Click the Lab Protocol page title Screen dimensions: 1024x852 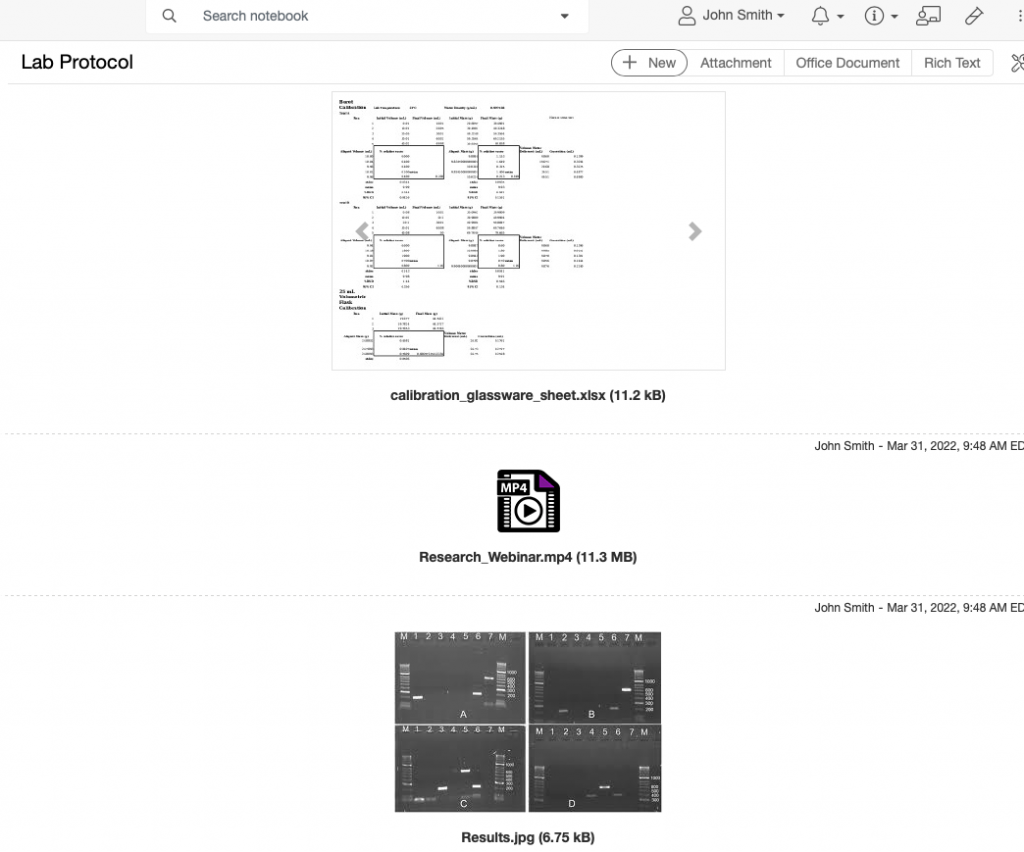(77, 62)
